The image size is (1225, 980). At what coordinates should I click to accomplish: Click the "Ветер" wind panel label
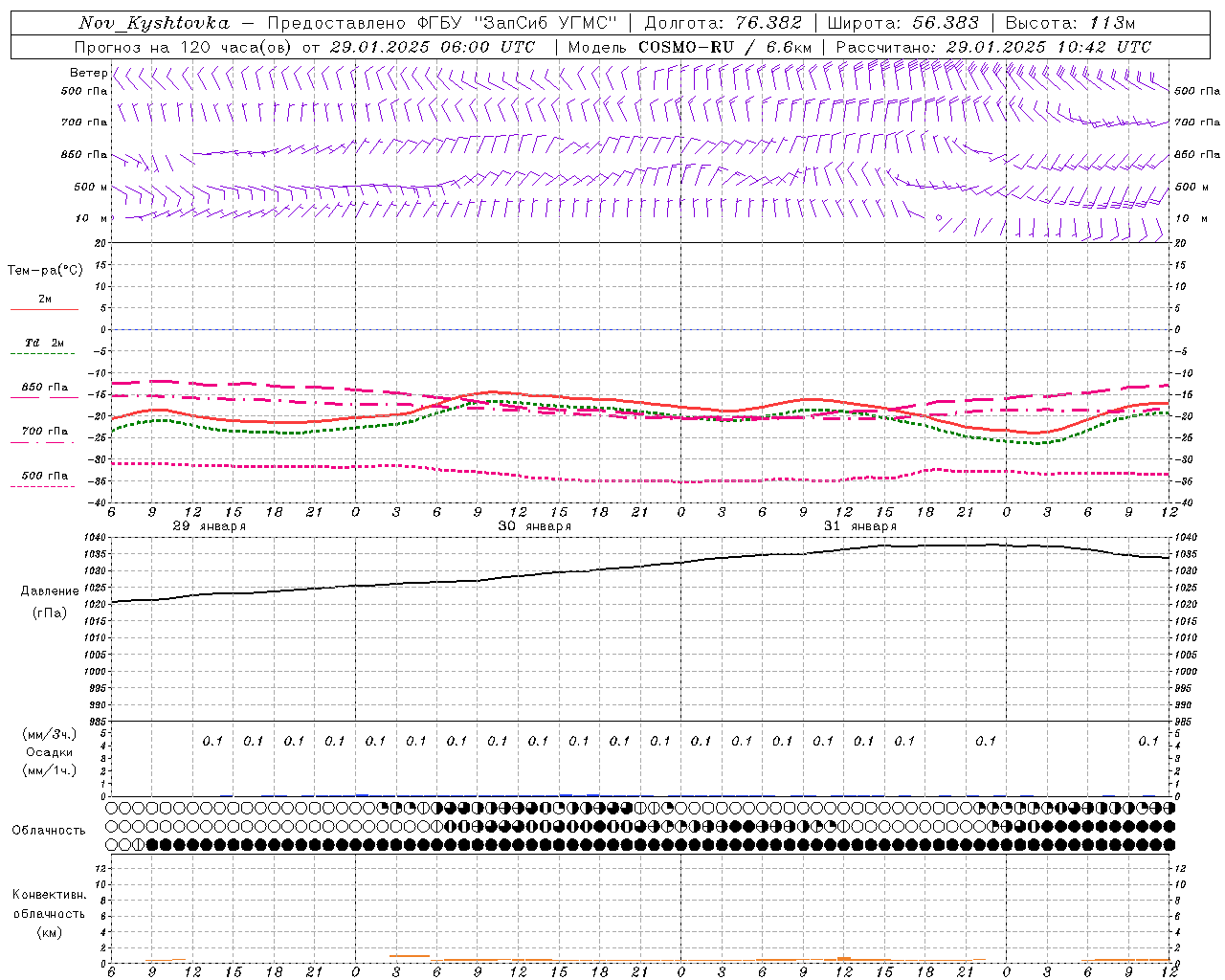[88, 73]
